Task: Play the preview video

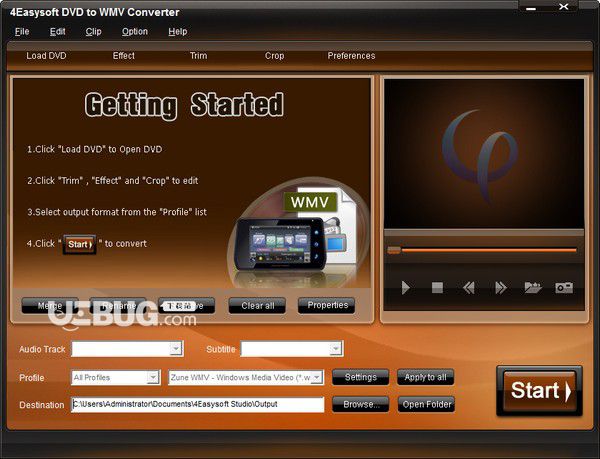Action: (406, 288)
